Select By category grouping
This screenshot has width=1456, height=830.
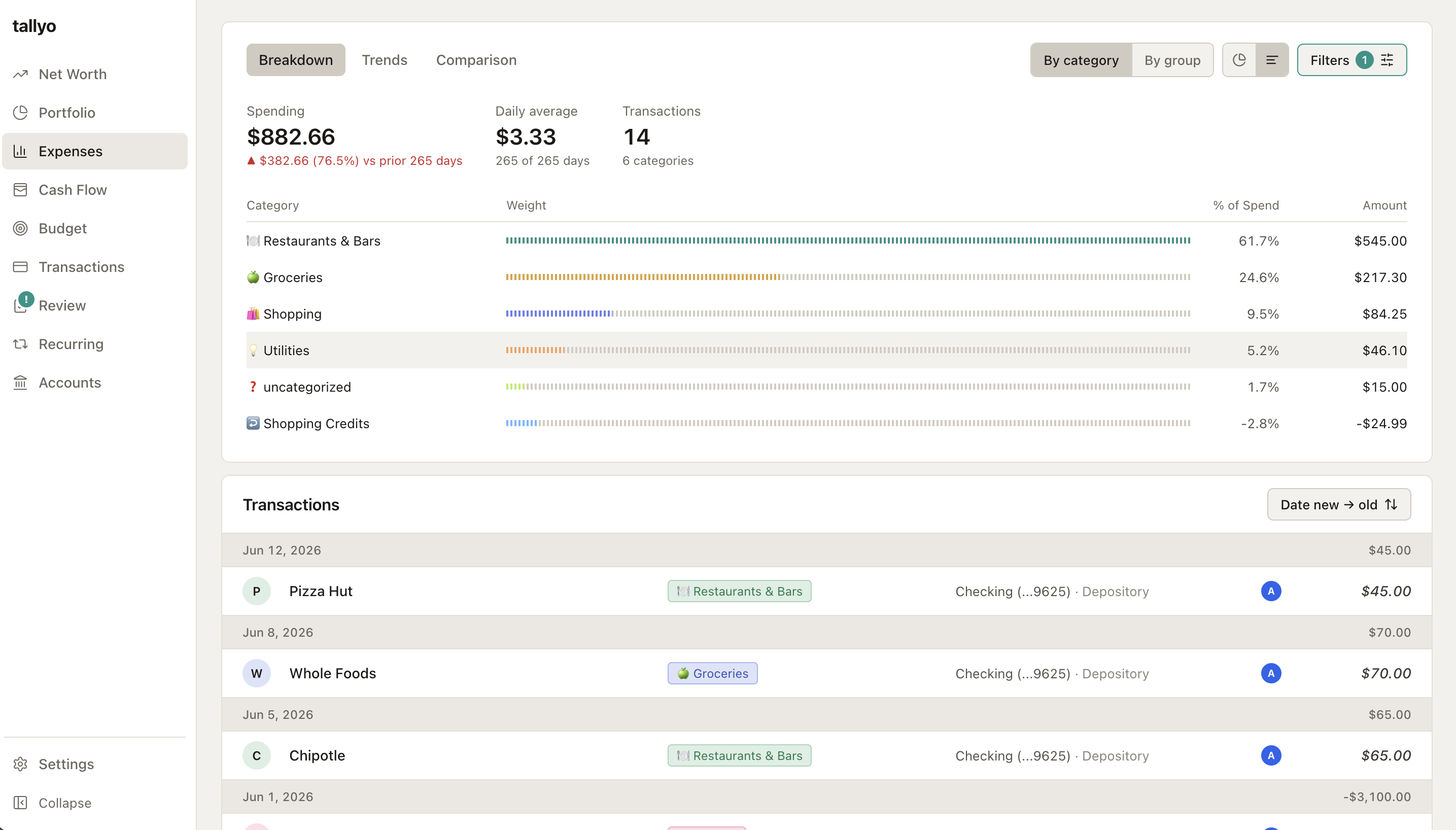tap(1081, 60)
